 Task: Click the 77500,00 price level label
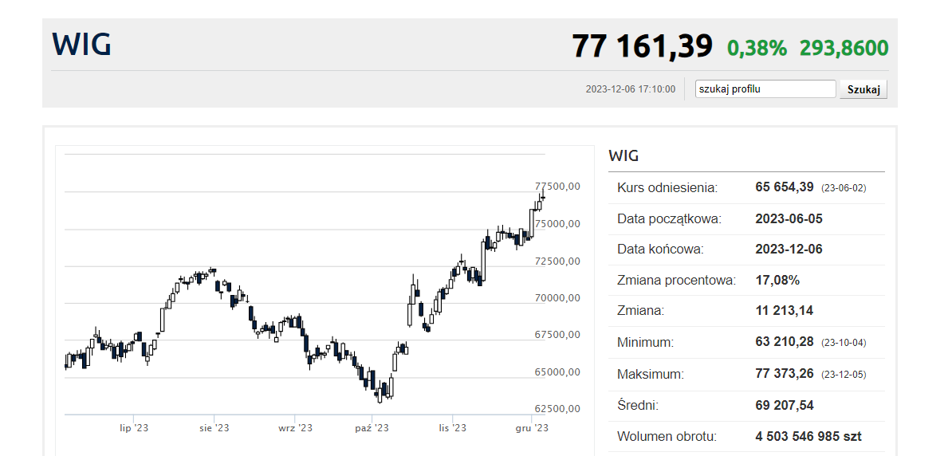(557, 186)
